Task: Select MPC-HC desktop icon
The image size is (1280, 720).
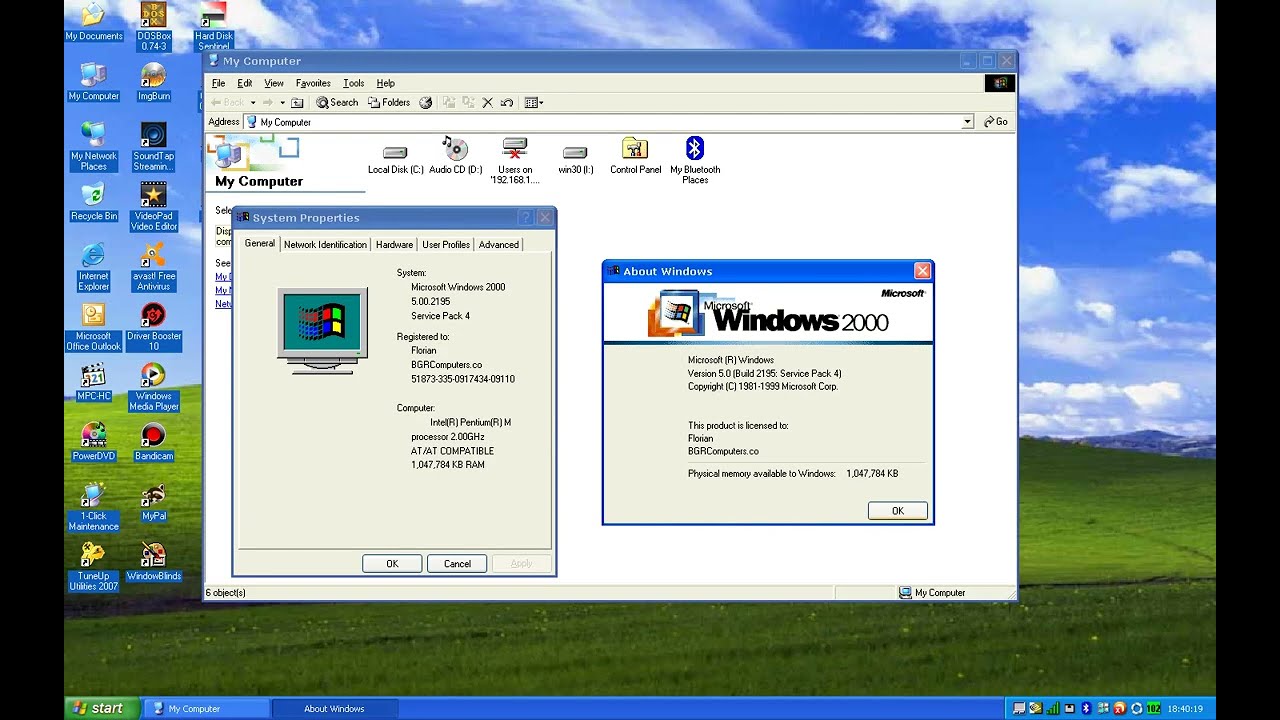Action: 93,382
